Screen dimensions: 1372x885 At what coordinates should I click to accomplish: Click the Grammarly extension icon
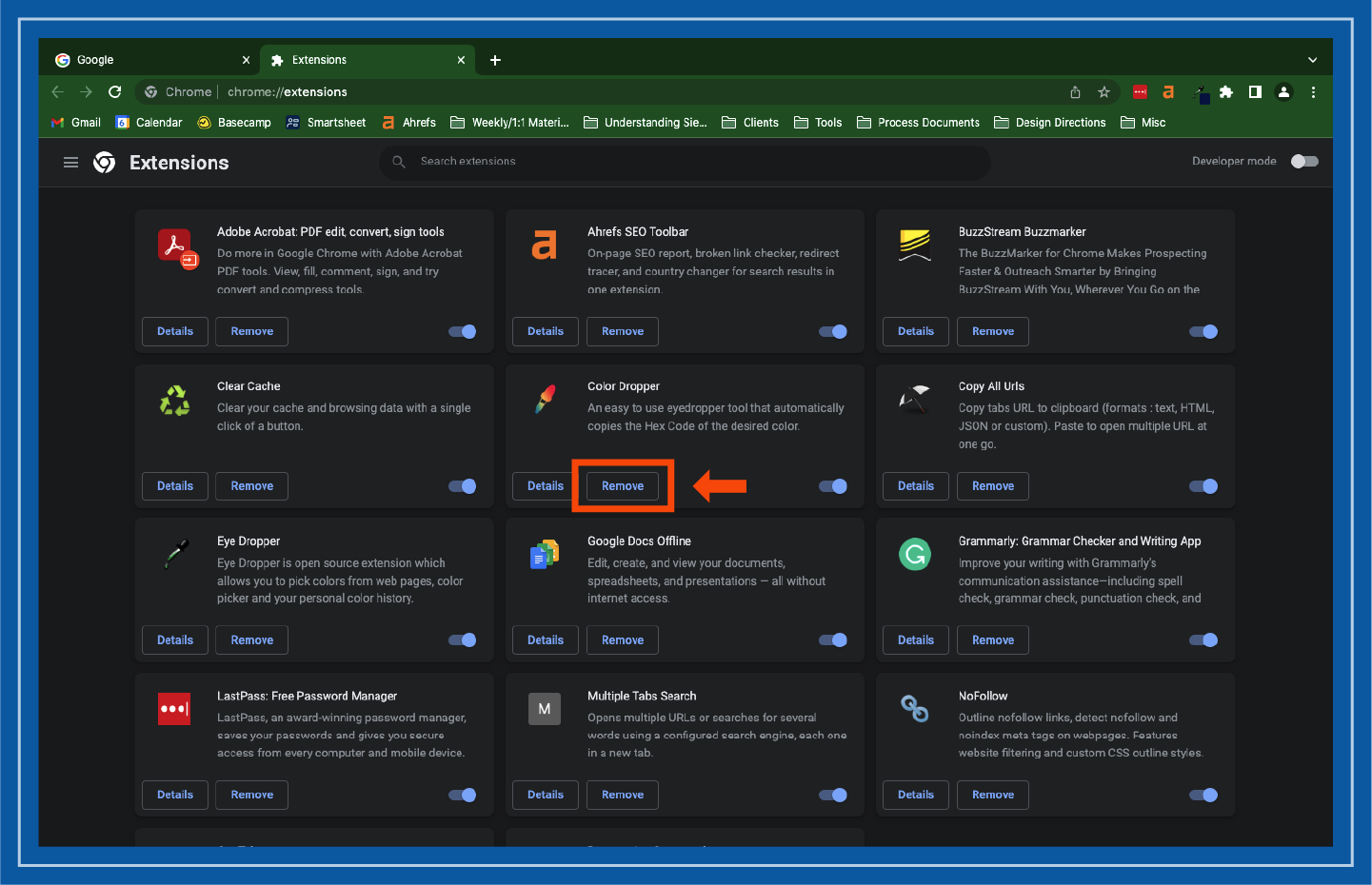pos(915,554)
